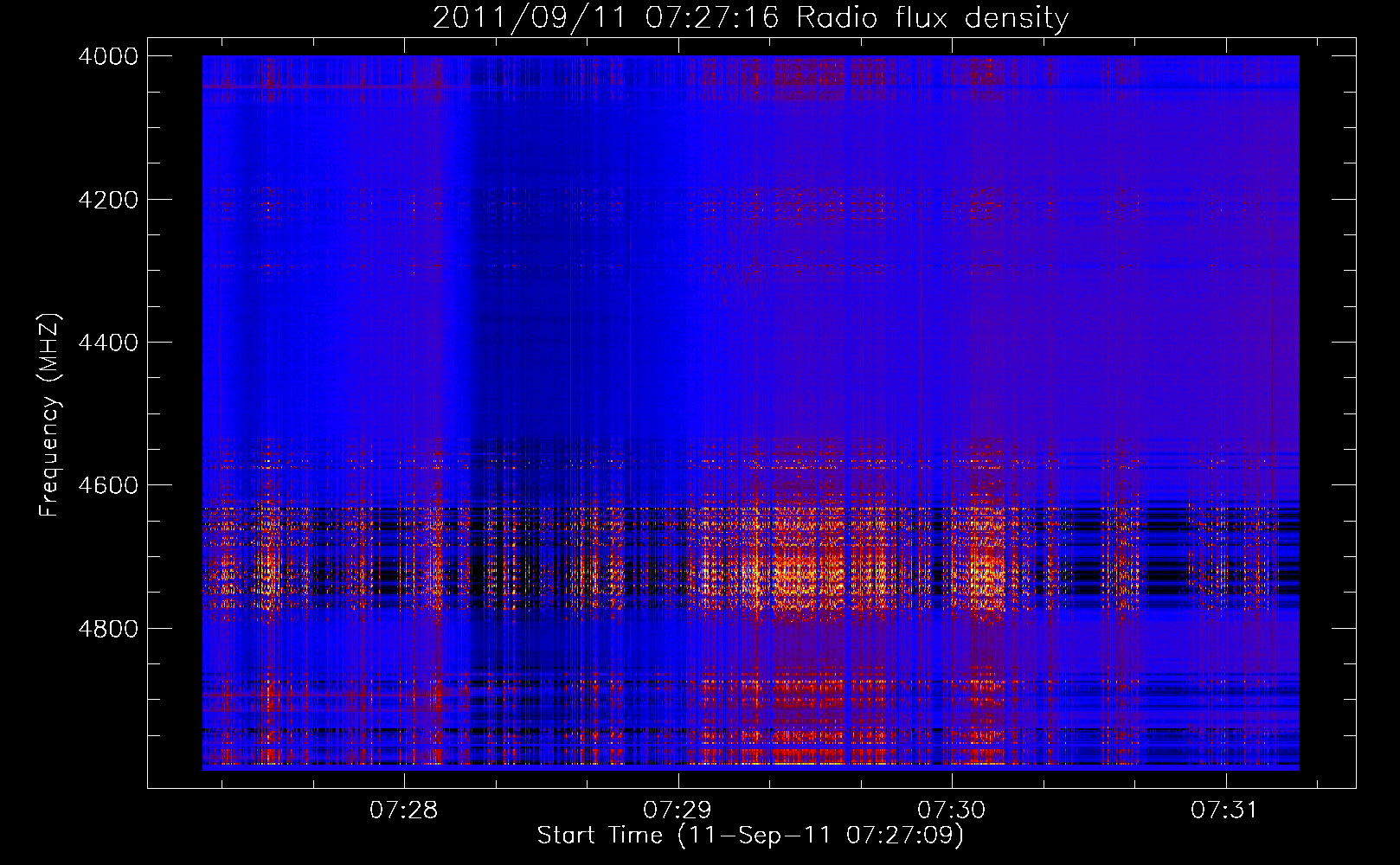Click the '4400' frequency axis label
Screen dimensions: 1400x865
(x=107, y=343)
